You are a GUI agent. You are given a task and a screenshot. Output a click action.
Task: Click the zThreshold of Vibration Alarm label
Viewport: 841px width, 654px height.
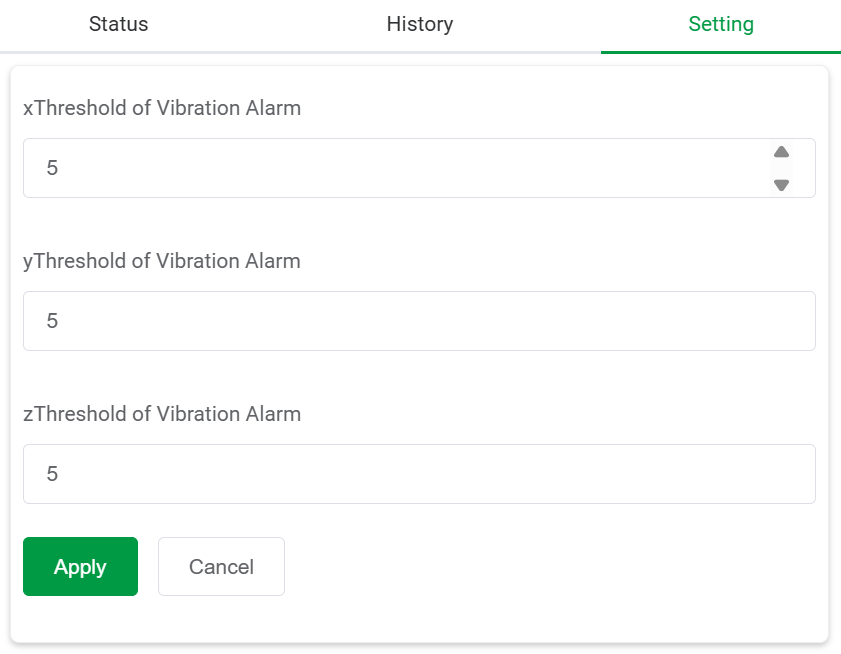(x=162, y=414)
